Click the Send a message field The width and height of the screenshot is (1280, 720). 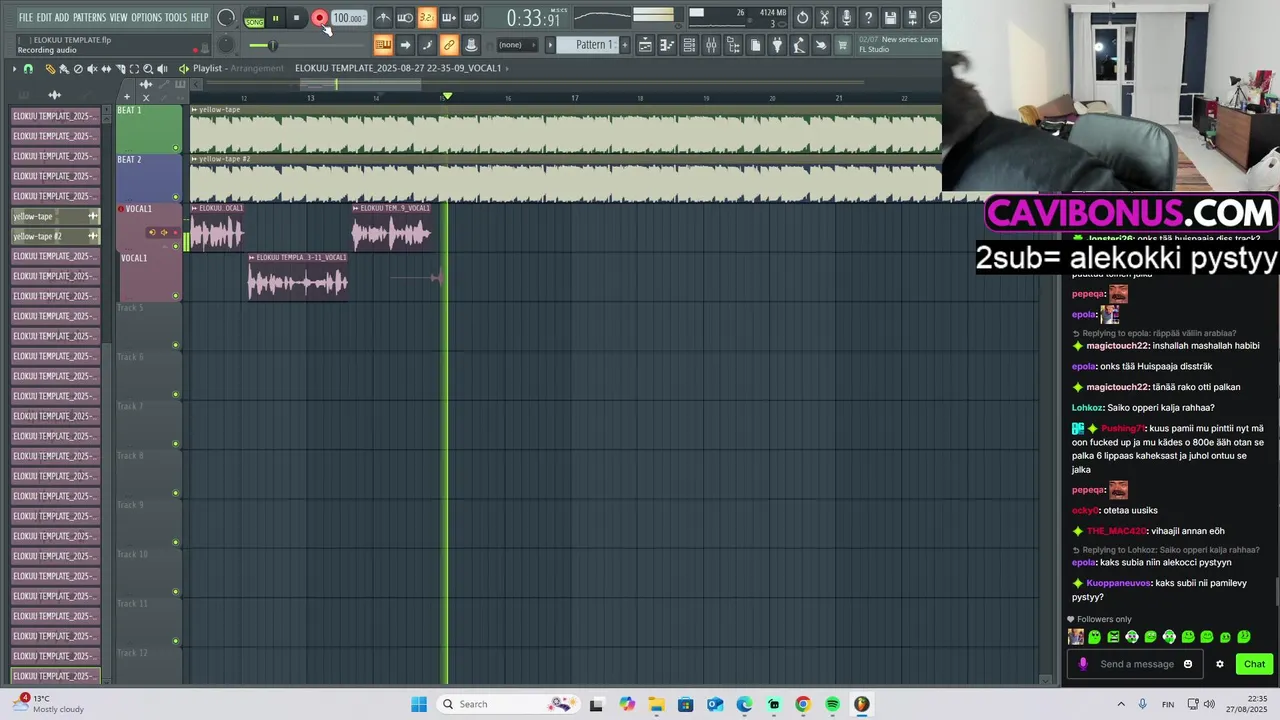[x=1136, y=664]
